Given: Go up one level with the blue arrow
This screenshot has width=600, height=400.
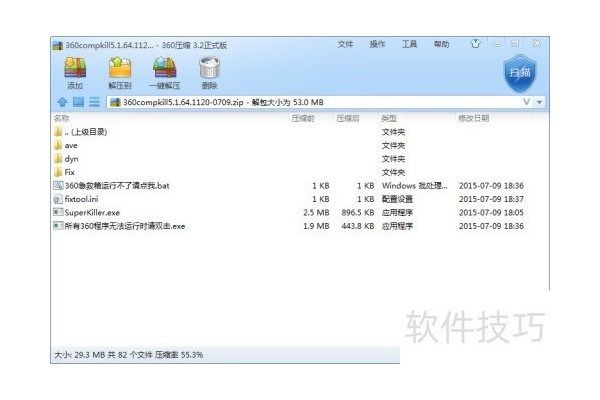Looking at the screenshot, I should pos(62,102).
